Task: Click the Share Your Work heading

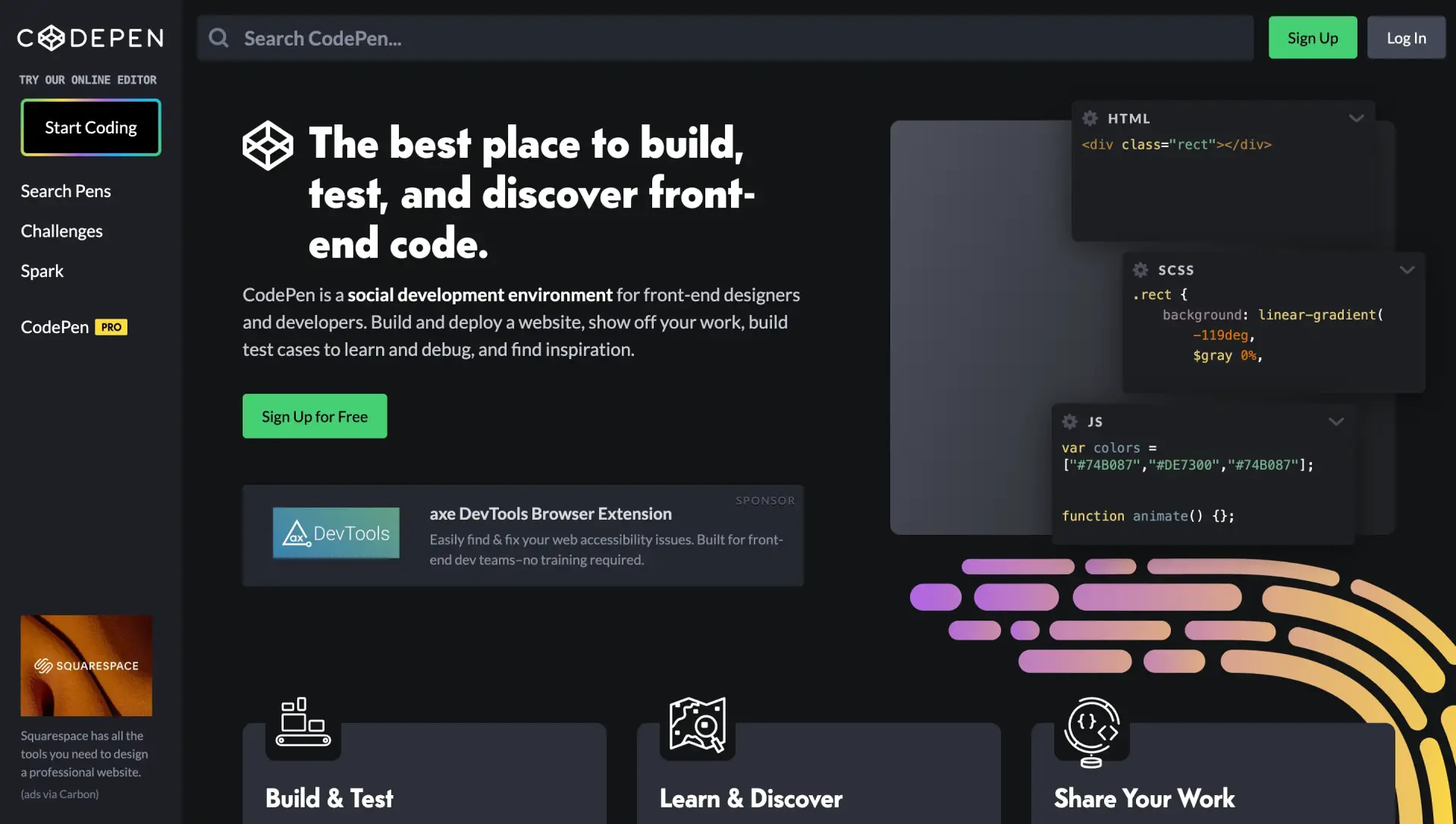Action: pos(1144,798)
